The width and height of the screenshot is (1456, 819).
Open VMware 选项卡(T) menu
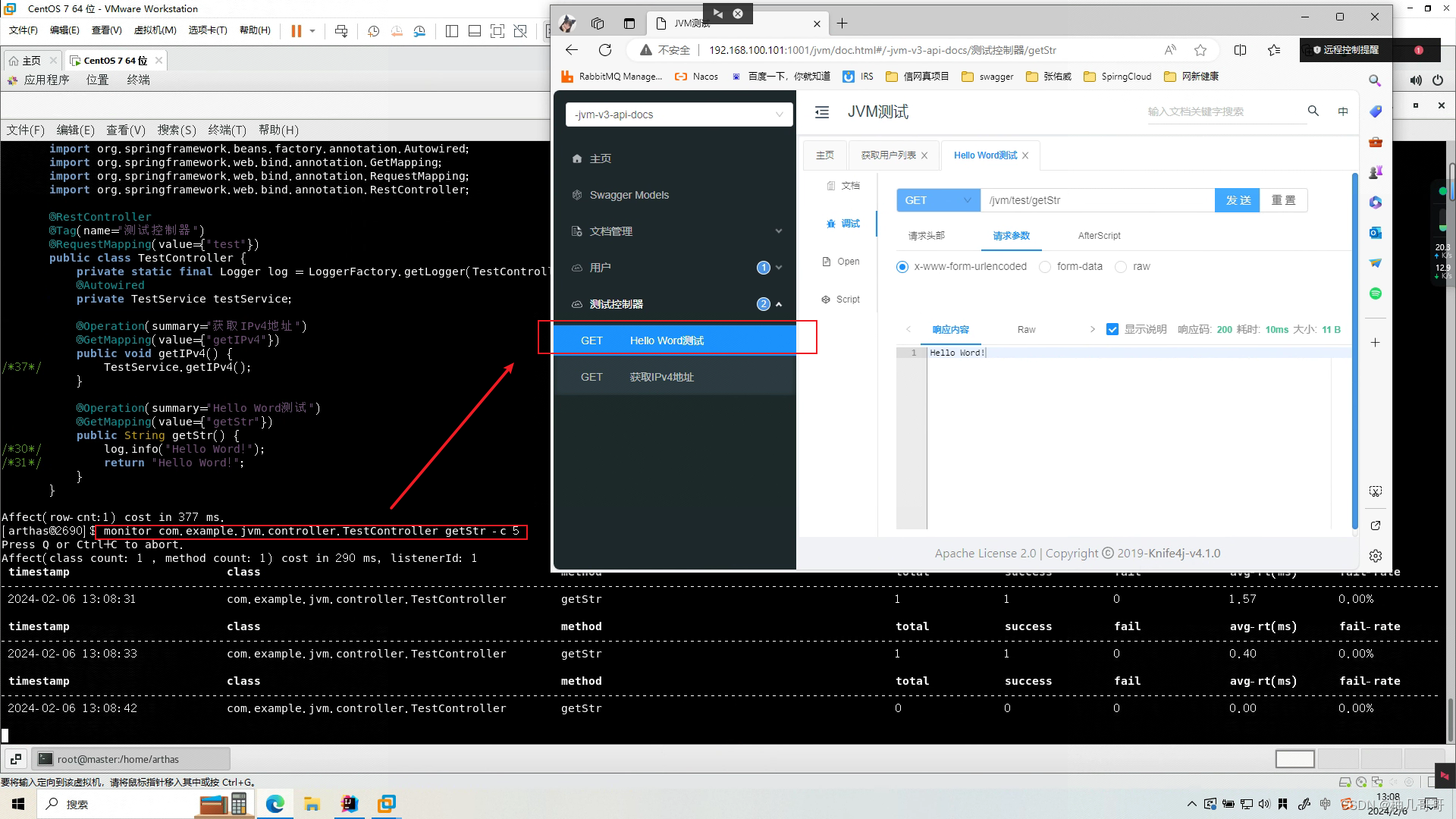(x=208, y=30)
